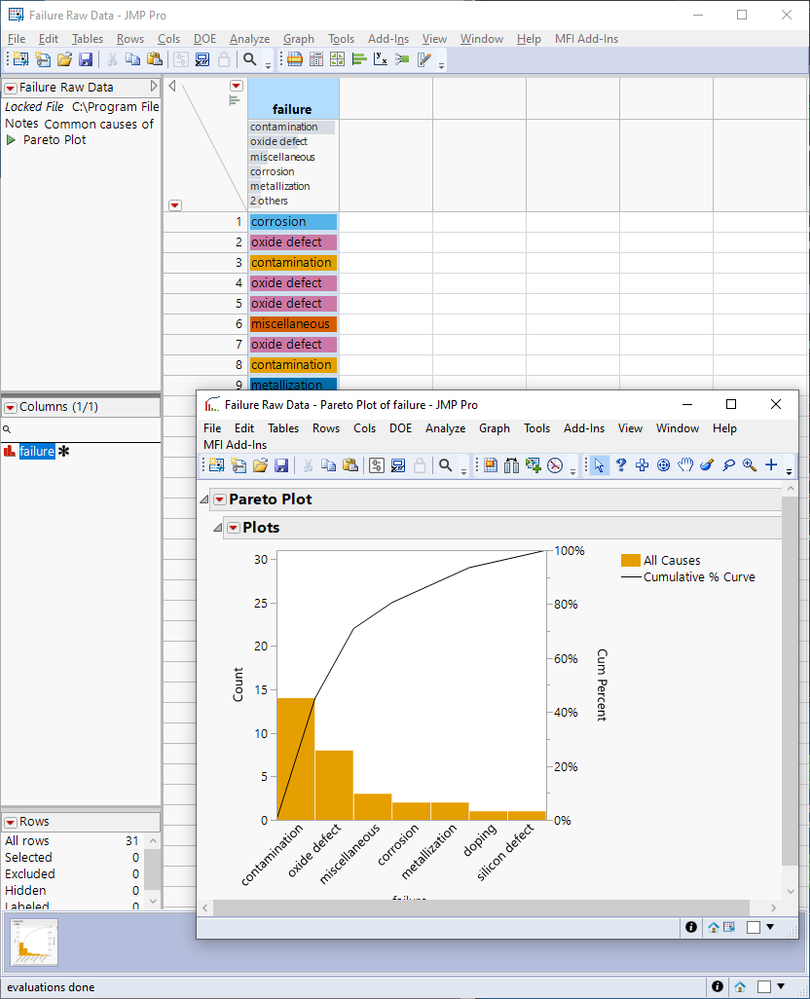Collapse the Pareto Plot outline disclosure triangle
Image resolution: width=810 pixels, height=999 pixels.
tap(204, 499)
